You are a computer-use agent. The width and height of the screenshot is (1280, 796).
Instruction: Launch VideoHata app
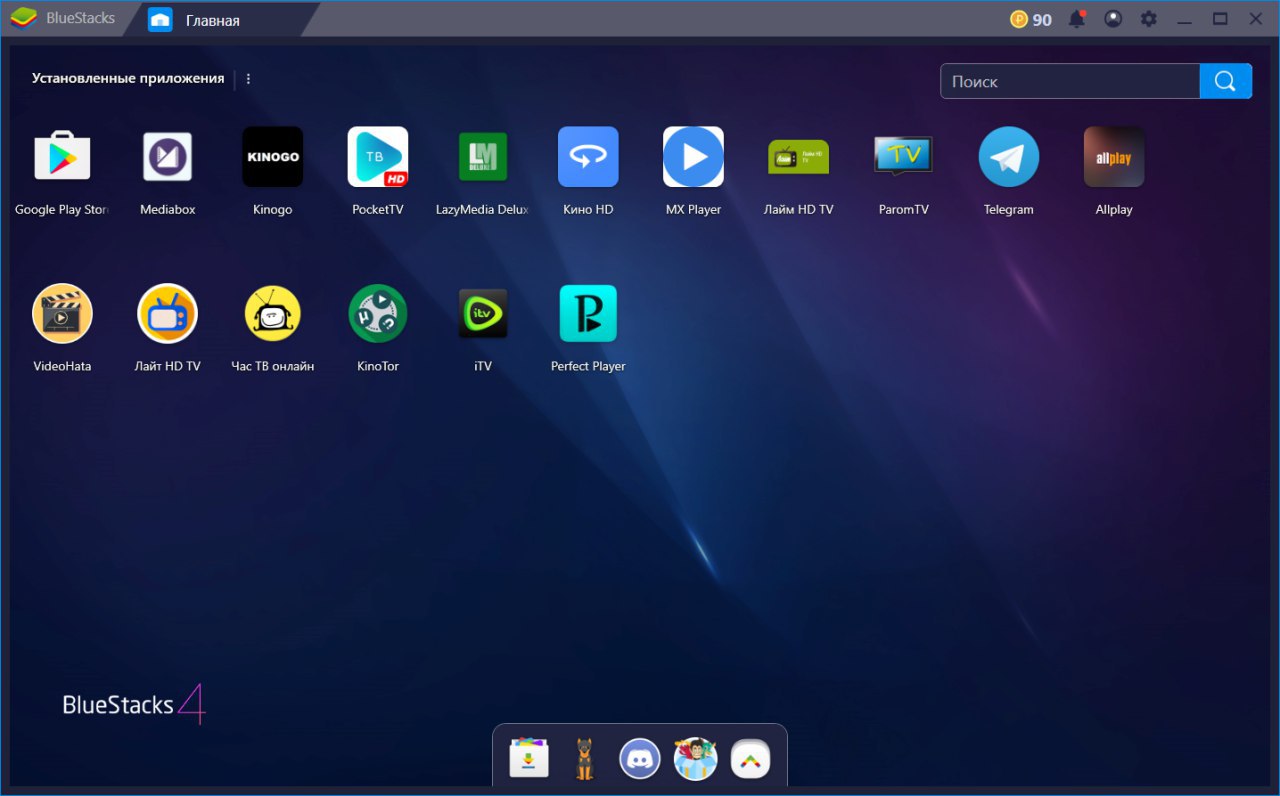click(62, 314)
